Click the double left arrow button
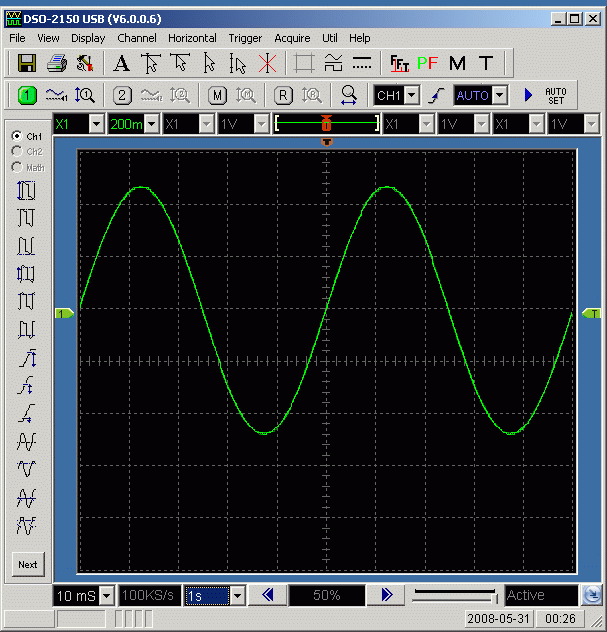607x632 pixels. 267,595
